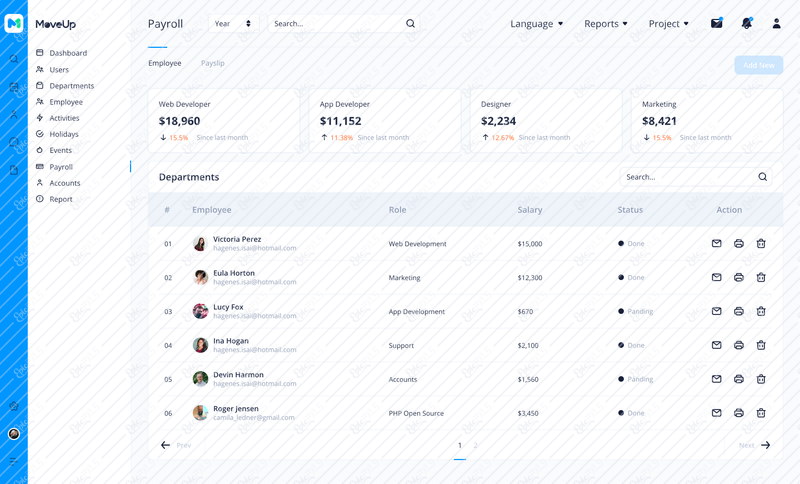
Task: Focus the top Search field next to Year
Action: (x=344, y=23)
